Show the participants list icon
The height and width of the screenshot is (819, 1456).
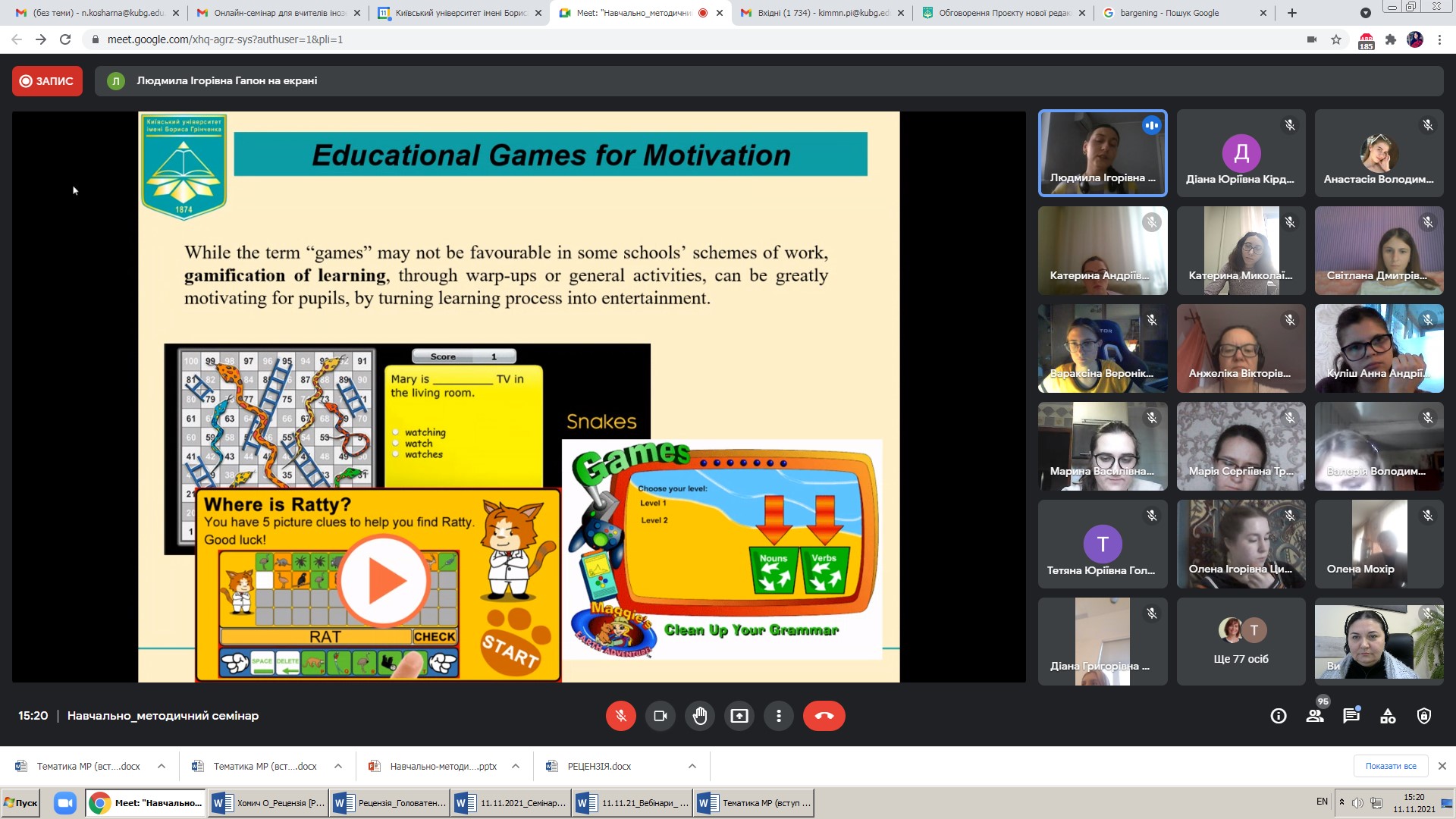pos(1315,716)
